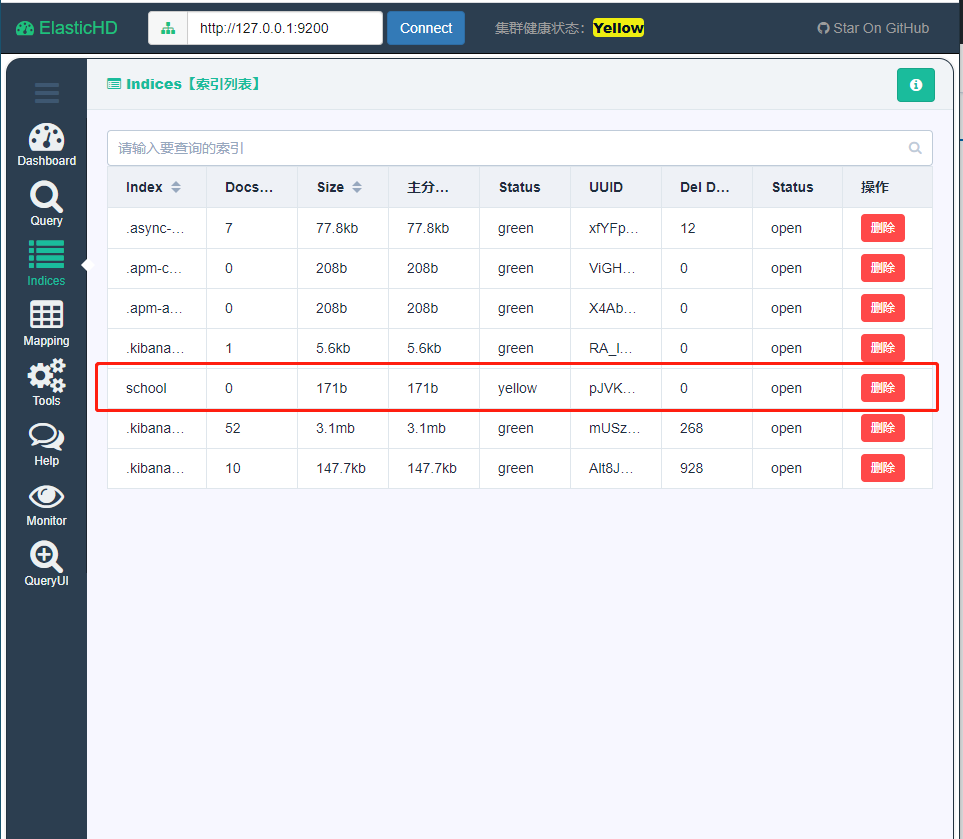The image size is (963, 839).
Task: Open the Help chat bubbles icon
Action: [x=46, y=436]
